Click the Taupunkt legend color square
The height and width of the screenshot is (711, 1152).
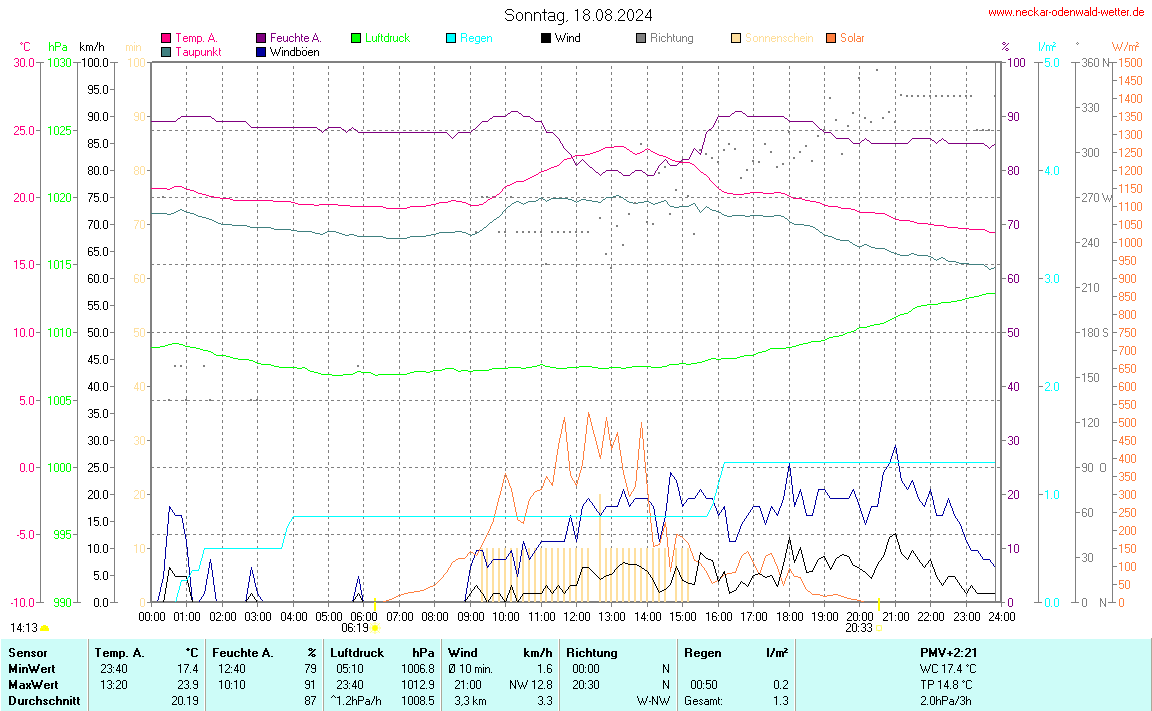[166, 51]
